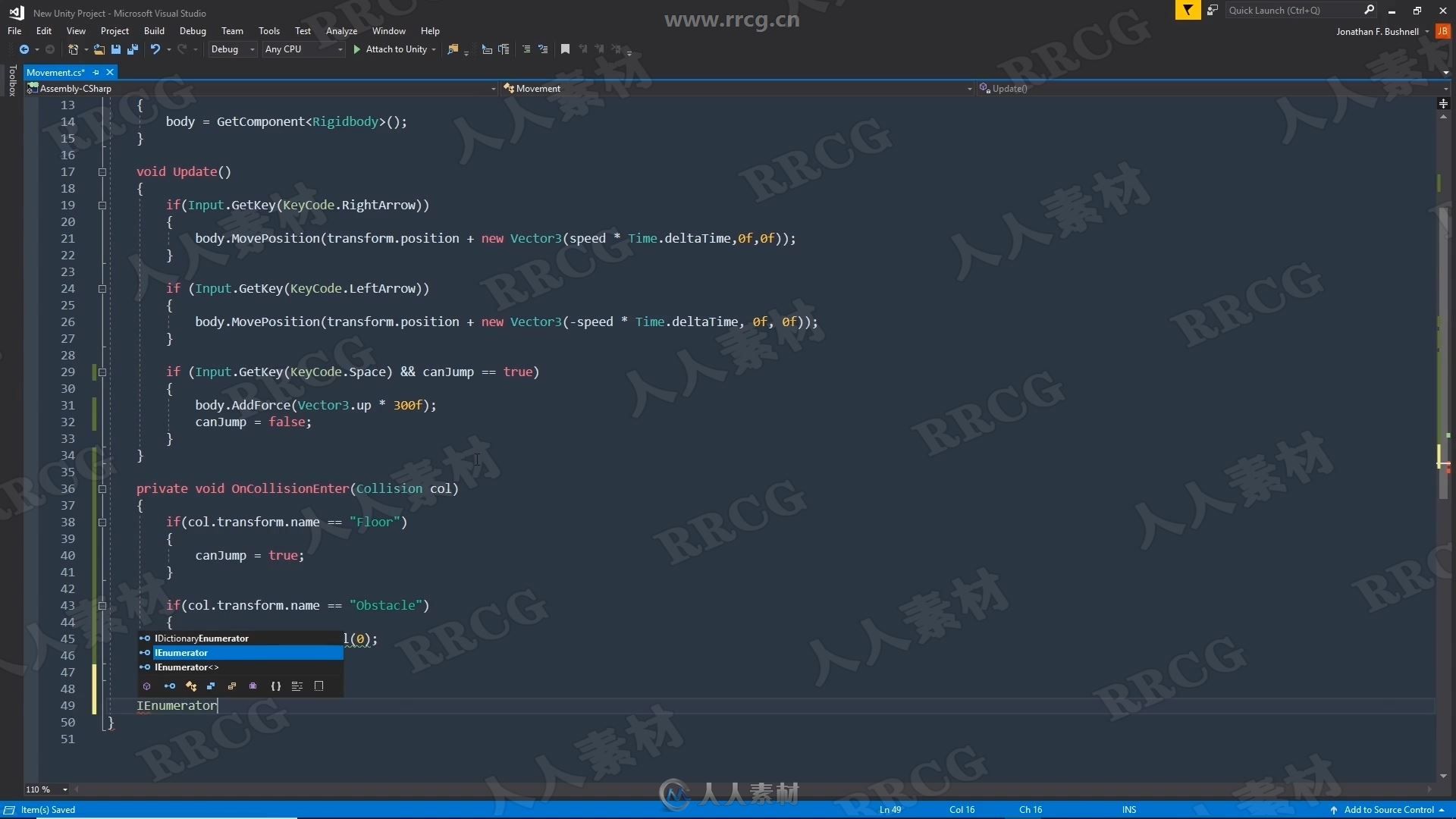Click the Comment Out Selection icon
This screenshot has height=819, width=1456.
tap(487, 49)
